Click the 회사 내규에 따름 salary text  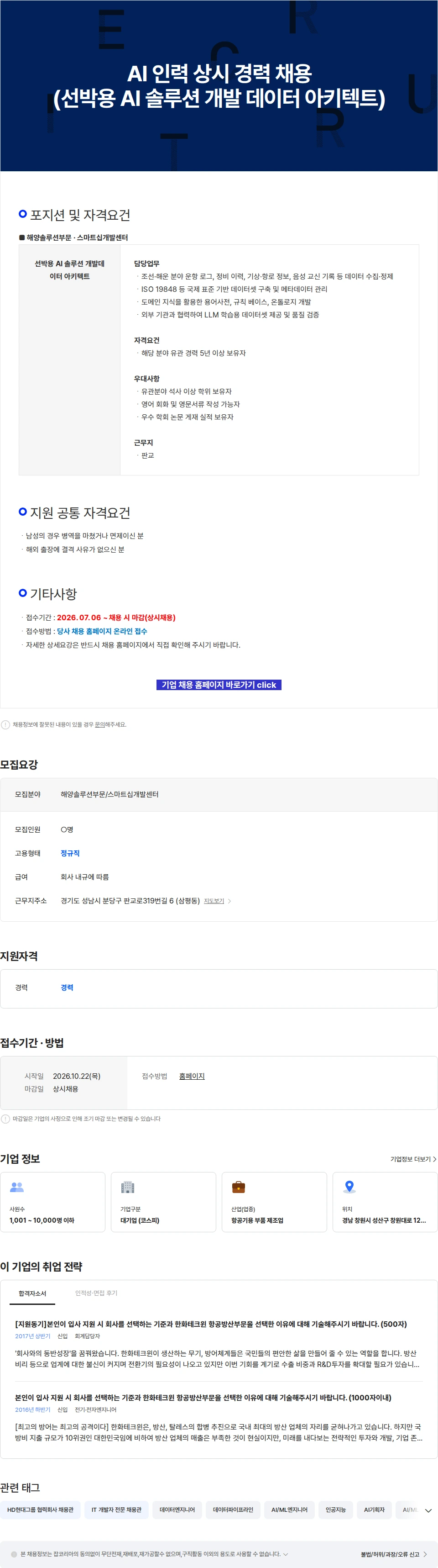(84, 877)
